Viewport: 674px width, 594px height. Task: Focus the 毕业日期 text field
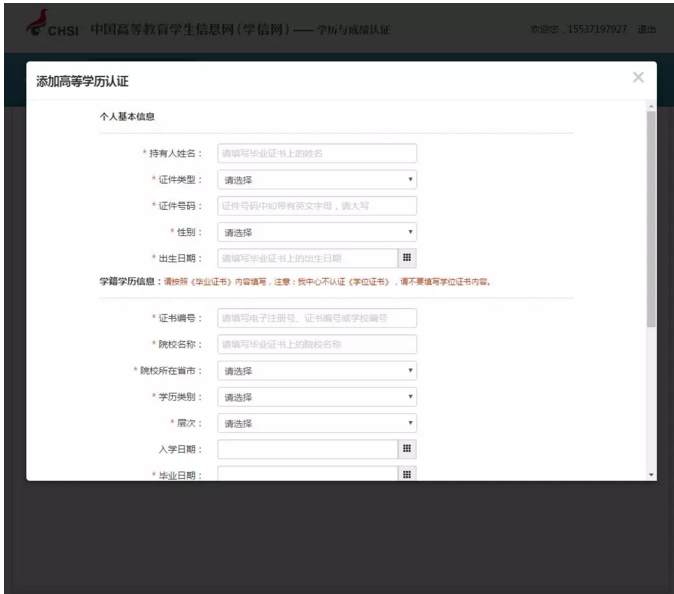coord(306,474)
